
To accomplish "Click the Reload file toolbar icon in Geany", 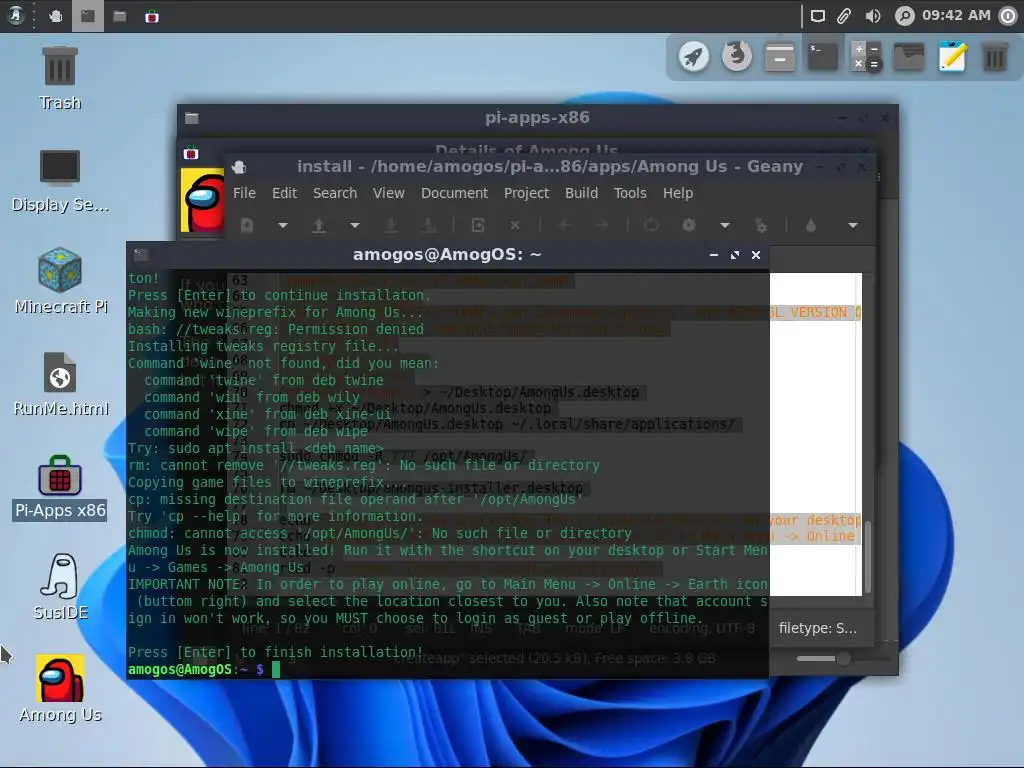I will (478, 225).
